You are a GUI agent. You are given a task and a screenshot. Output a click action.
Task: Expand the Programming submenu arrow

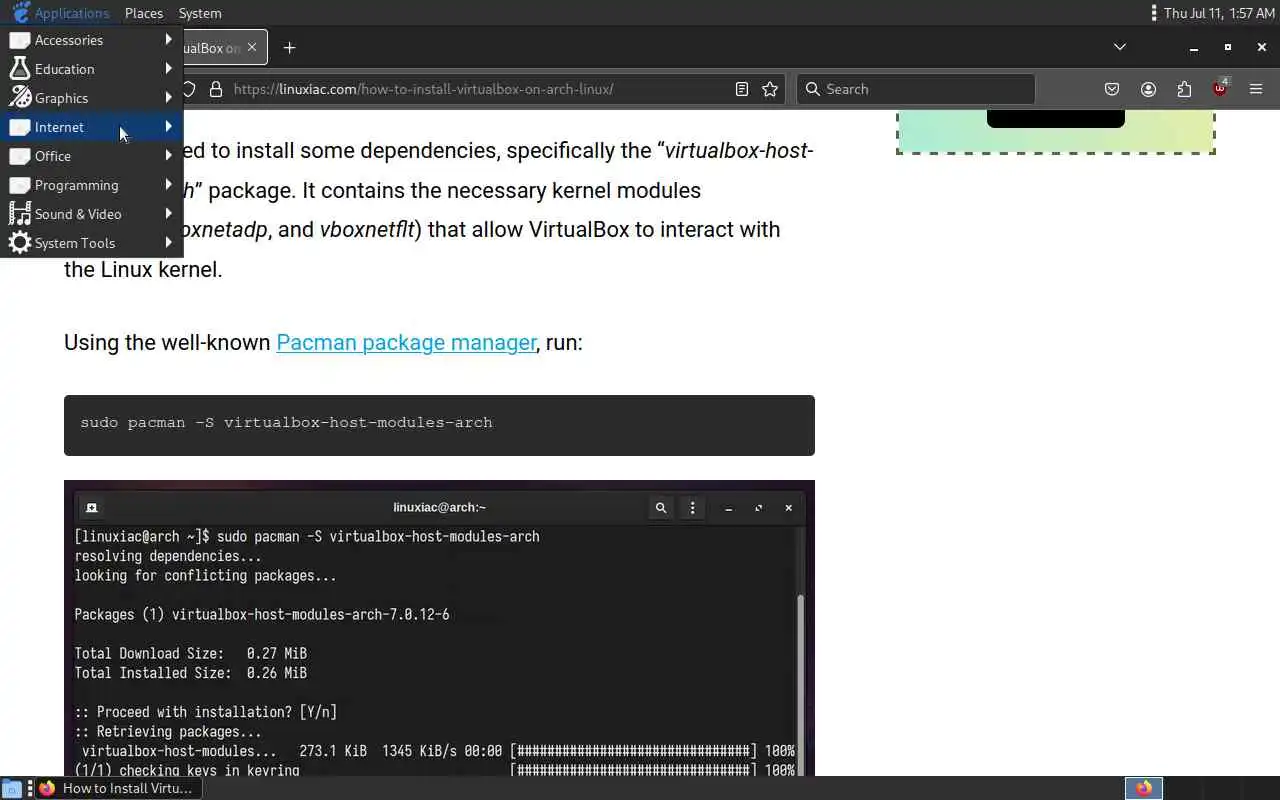point(168,185)
